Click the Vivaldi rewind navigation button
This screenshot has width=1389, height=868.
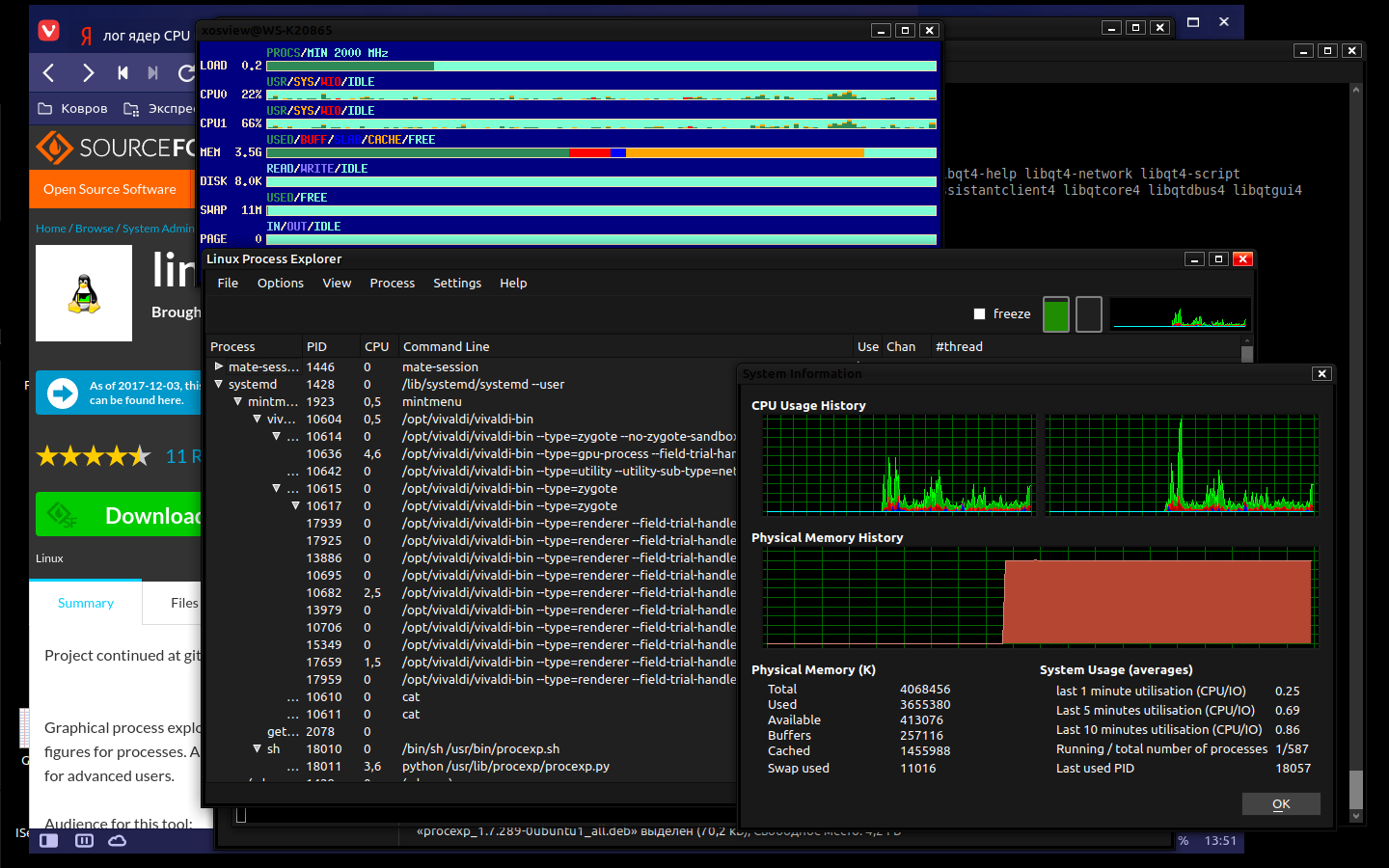(123, 72)
